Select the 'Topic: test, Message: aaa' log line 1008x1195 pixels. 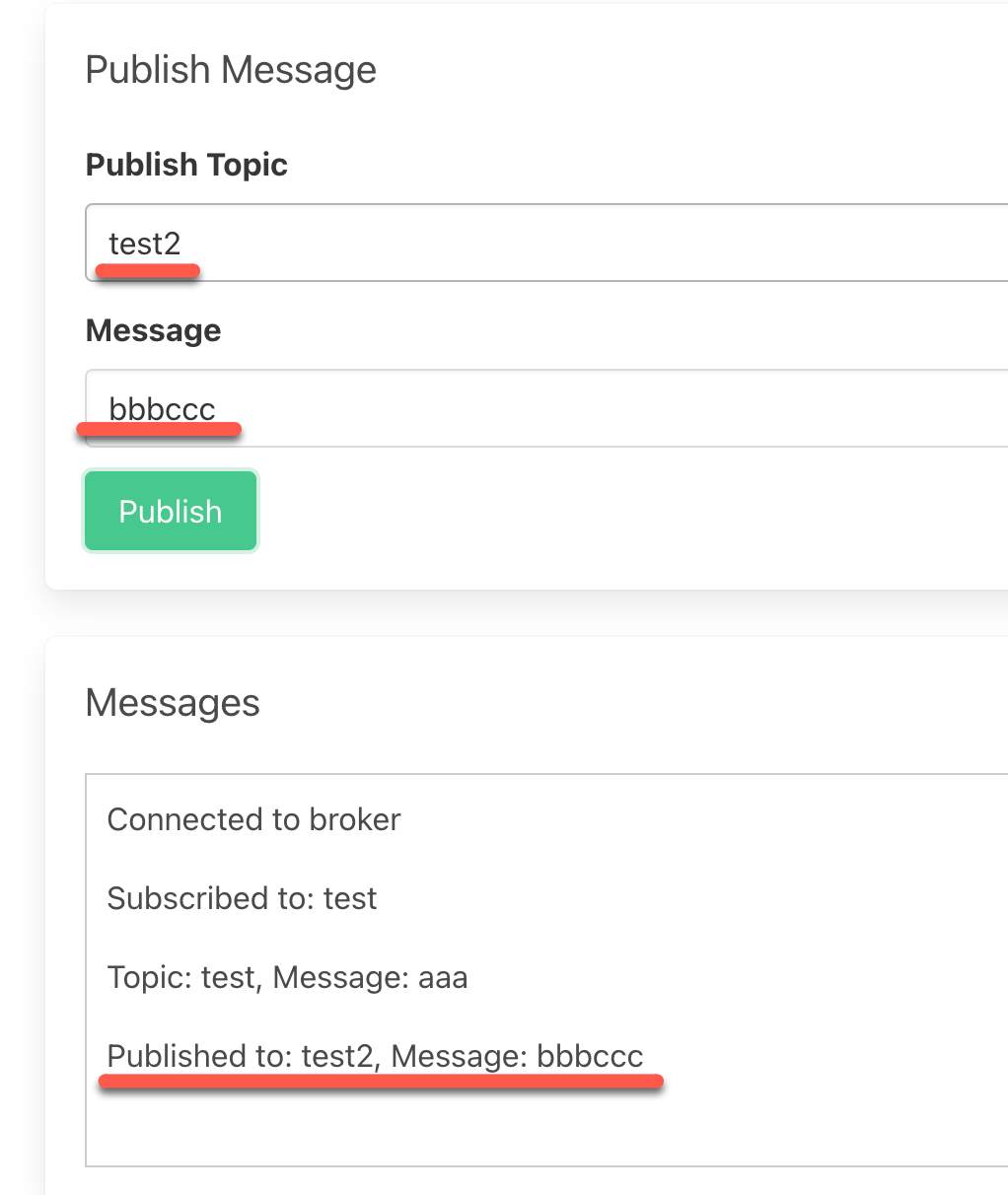point(287,977)
